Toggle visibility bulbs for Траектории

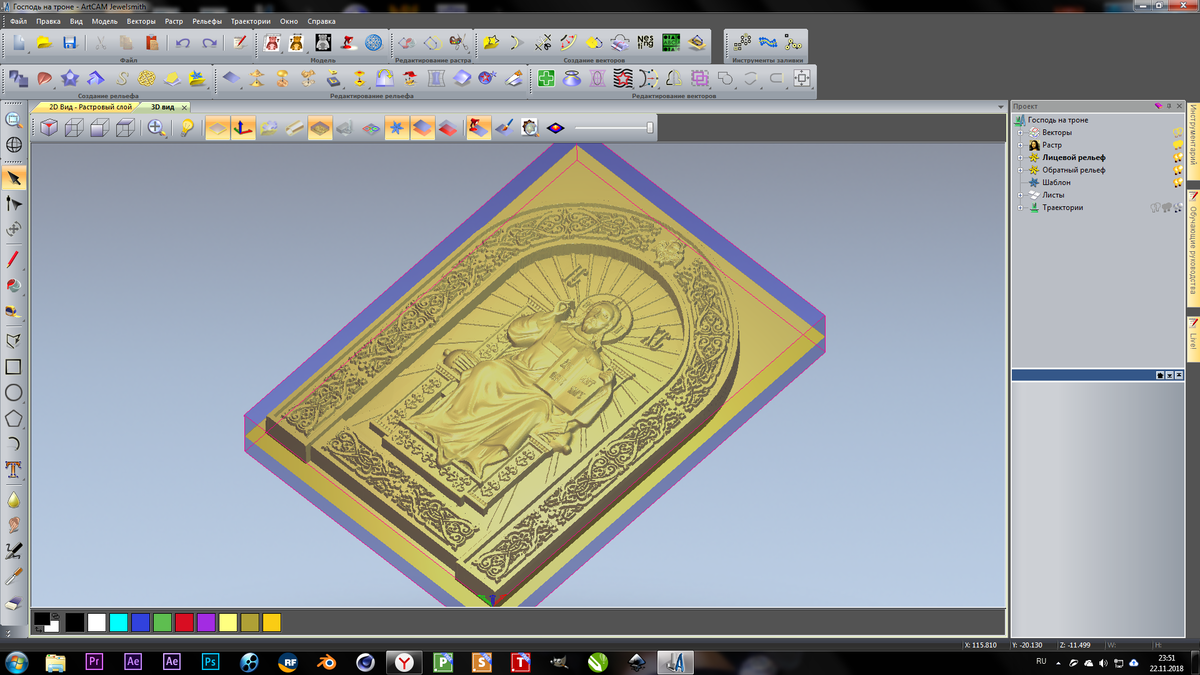click(x=1166, y=207)
